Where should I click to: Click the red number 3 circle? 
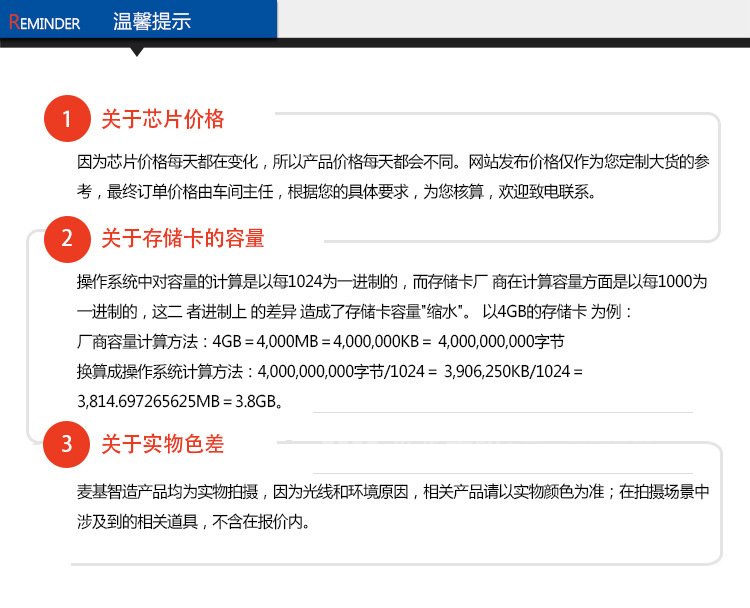(x=66, y=444)
